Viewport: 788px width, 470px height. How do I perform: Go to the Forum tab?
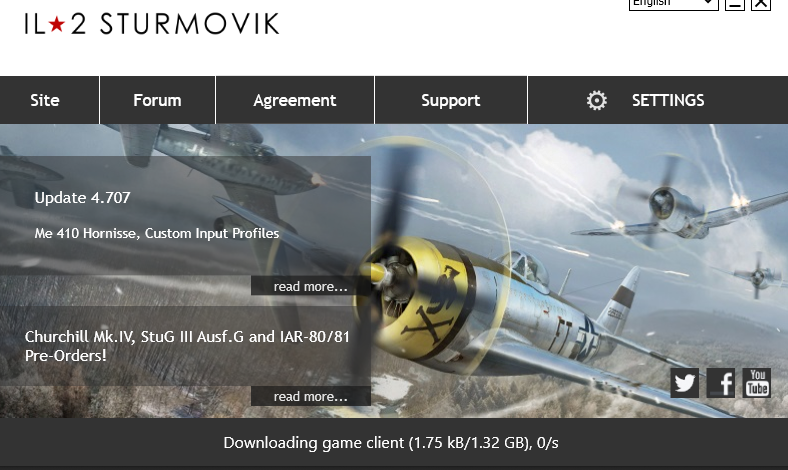157,100
